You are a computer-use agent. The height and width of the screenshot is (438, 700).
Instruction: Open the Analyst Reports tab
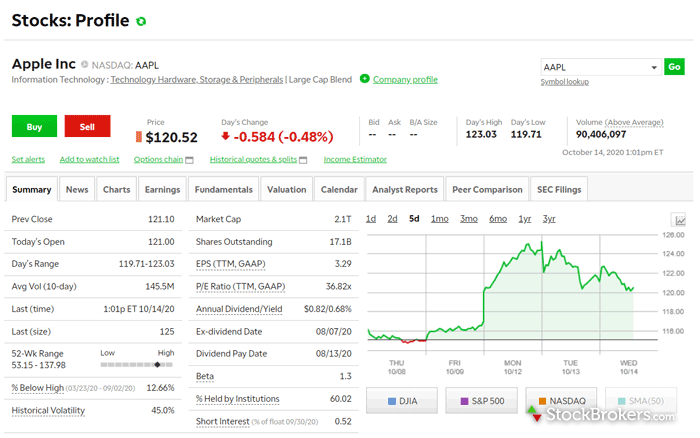click(x=404, y=189)
